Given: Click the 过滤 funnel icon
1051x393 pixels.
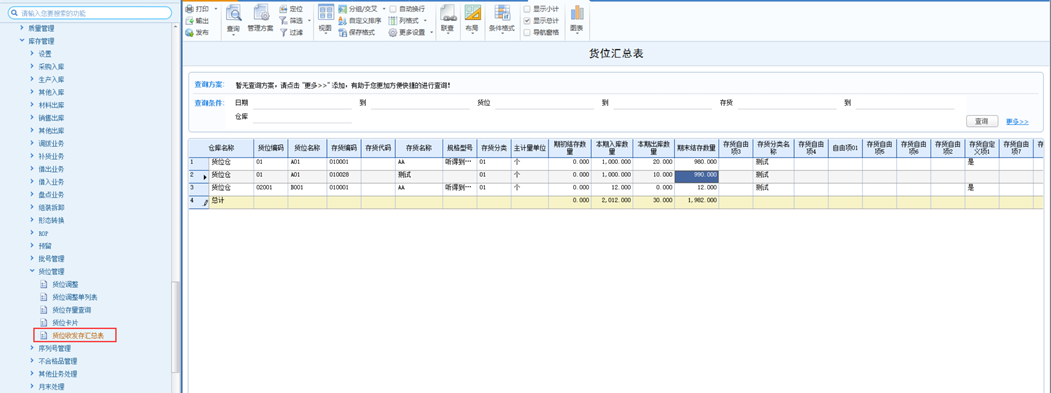Looking at the screenshot, I should click(284, 32).
